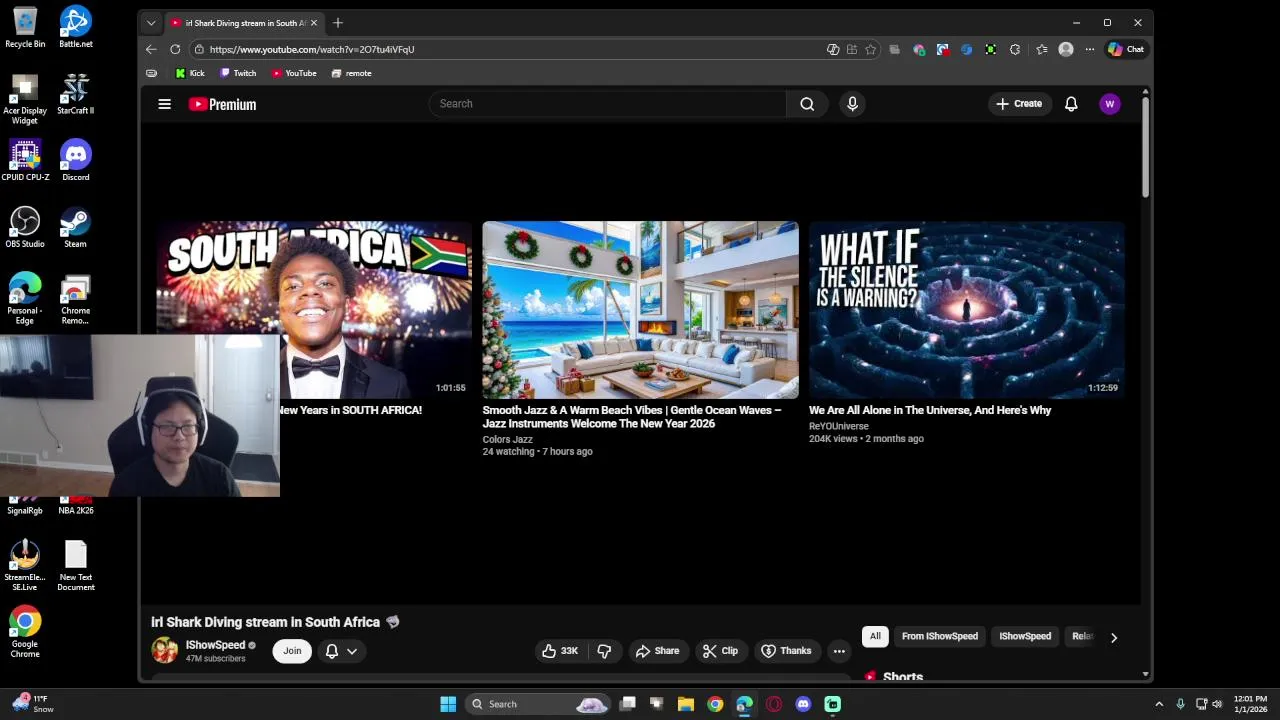Open the browser Extensions puzzle icon
This screenshot has width=1280, height=720.
[x=1015, y=49]
